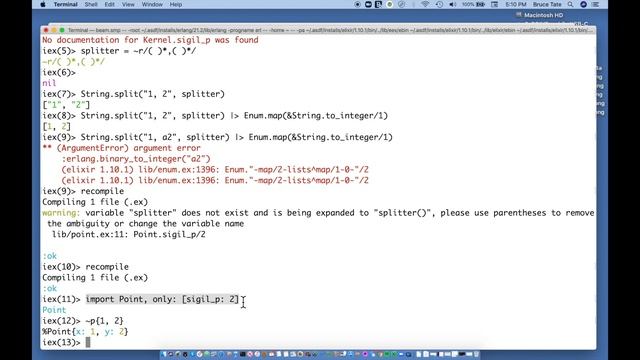Click the Finder icon in the Dock
This screenshot has height=360, width=640.
164,354
